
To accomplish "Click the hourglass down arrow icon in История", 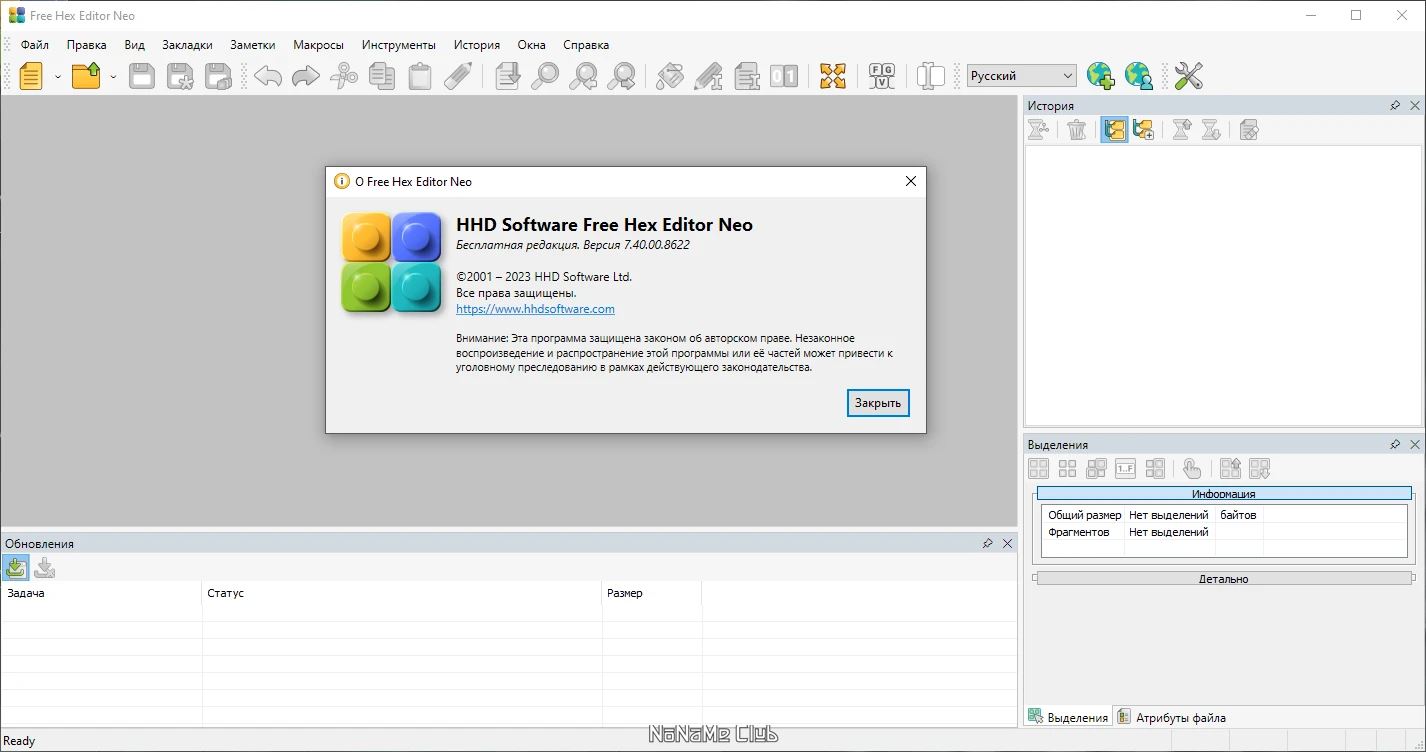I will coord(1210,129).
